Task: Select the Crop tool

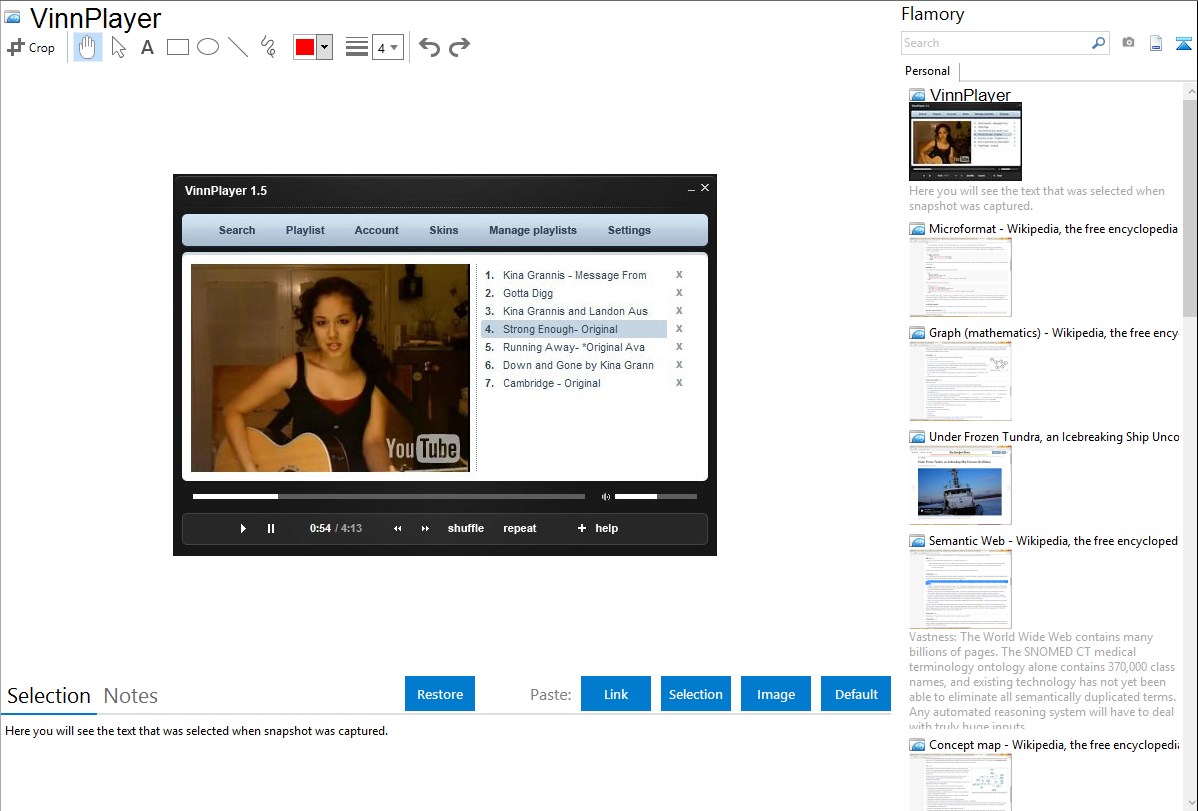Action: pos(31,47)
